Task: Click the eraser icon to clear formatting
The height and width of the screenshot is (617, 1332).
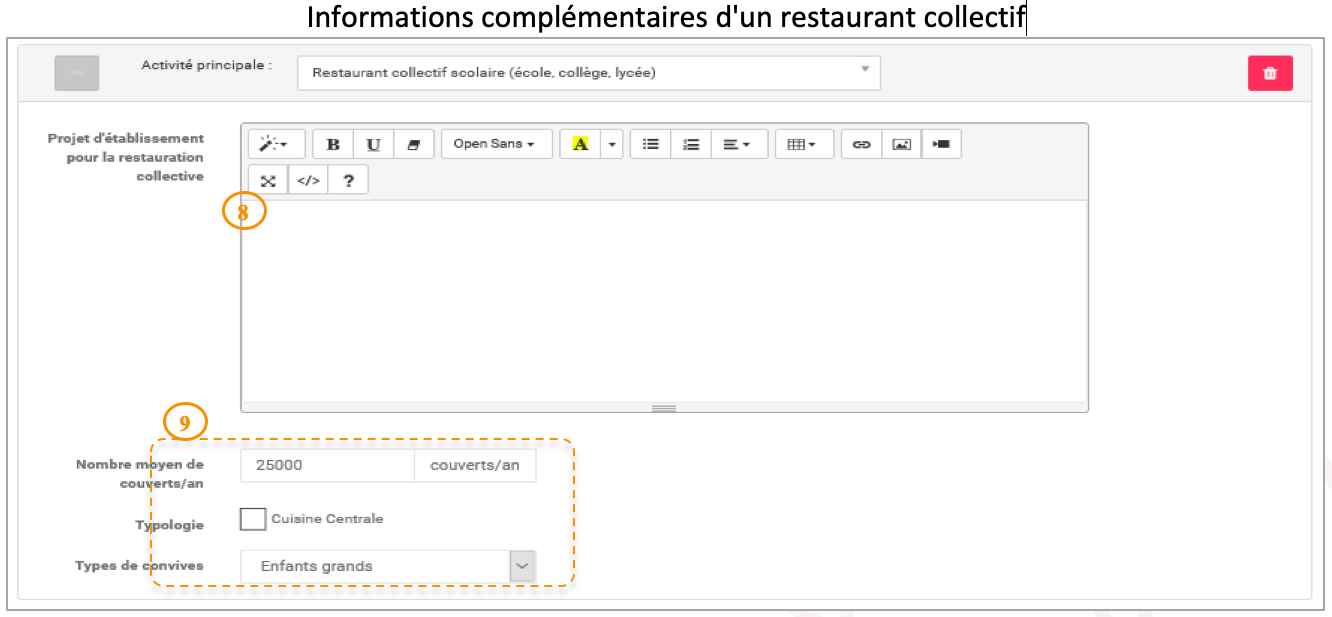Action: pos(413,144)
